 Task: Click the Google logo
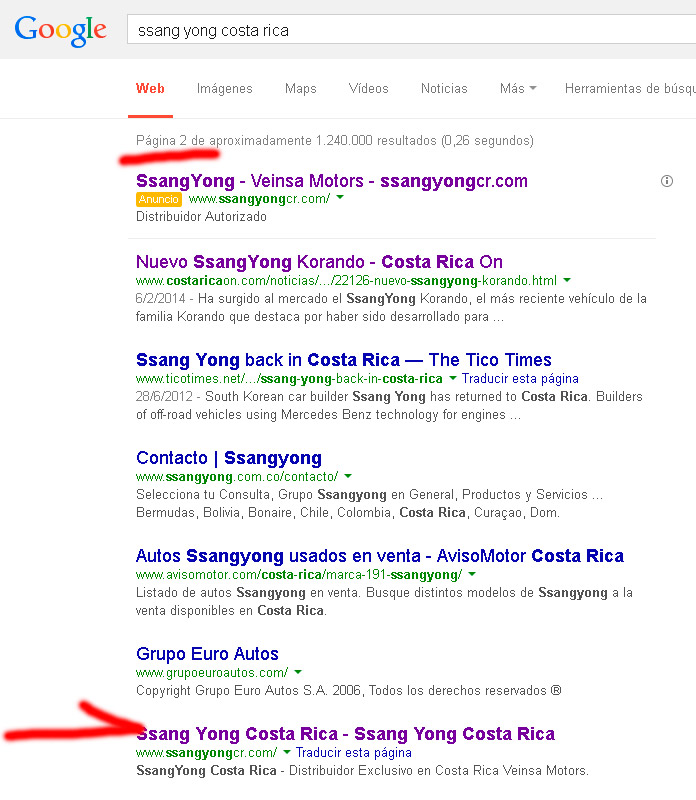60,31
